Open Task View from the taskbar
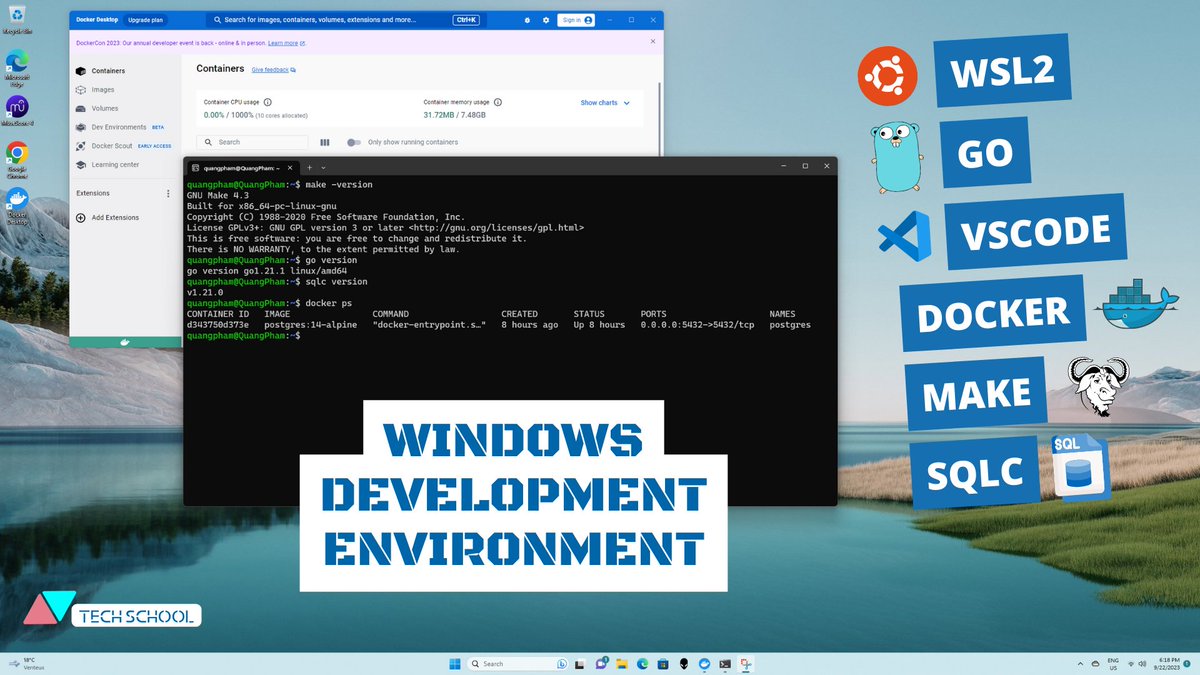 pos(580,664)
